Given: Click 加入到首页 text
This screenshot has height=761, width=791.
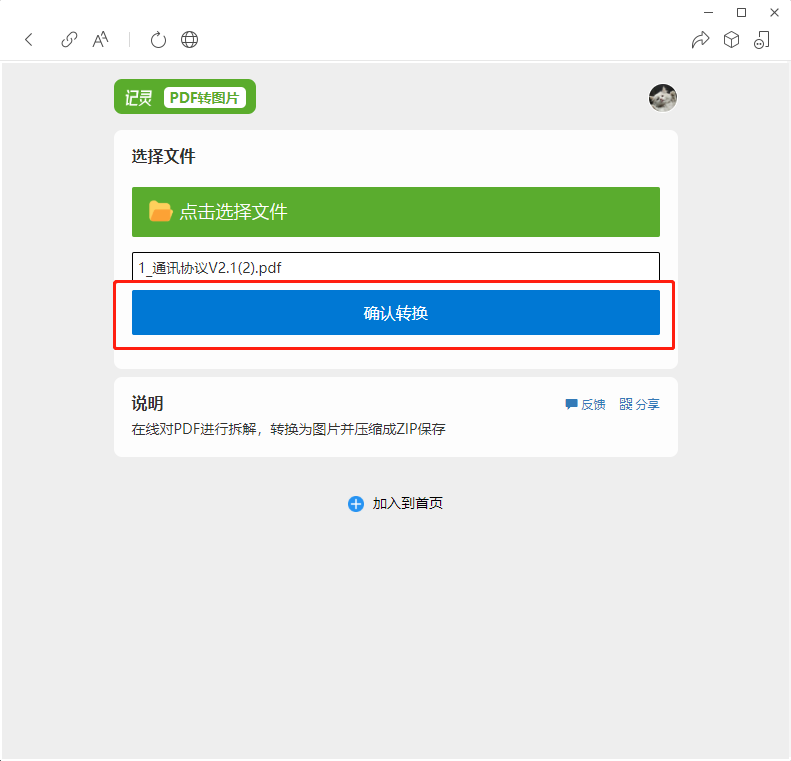Looking at the screenshot, I should (x=408, y=503).
